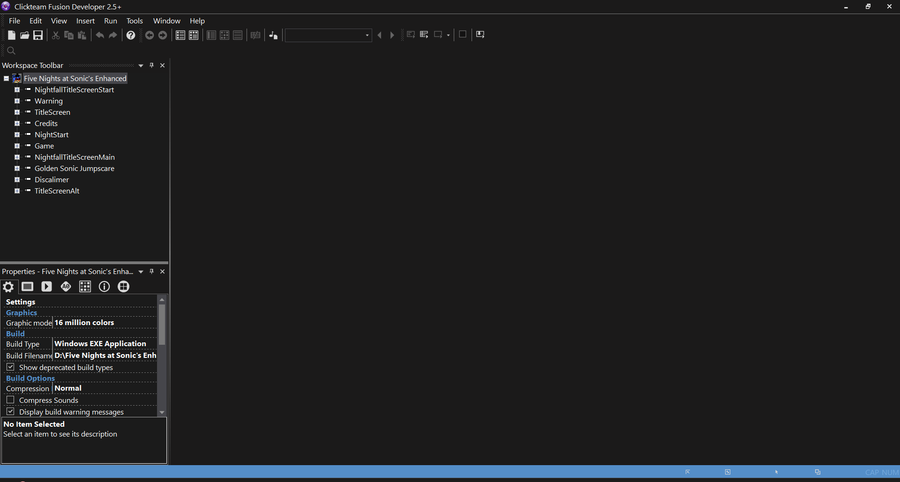Expand the Game frame node
Viewport: 900px width, 482px height.
click(17, 146)
